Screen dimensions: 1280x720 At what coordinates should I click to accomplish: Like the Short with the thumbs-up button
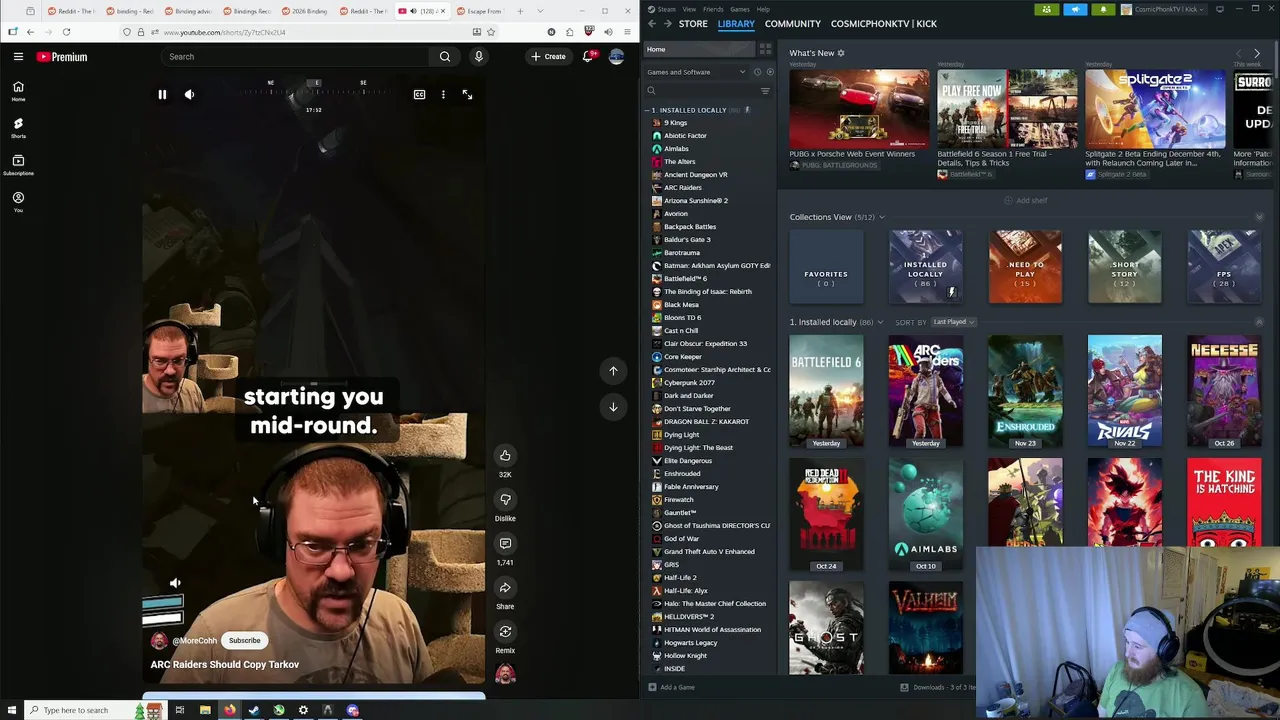(x=505, y=455)
